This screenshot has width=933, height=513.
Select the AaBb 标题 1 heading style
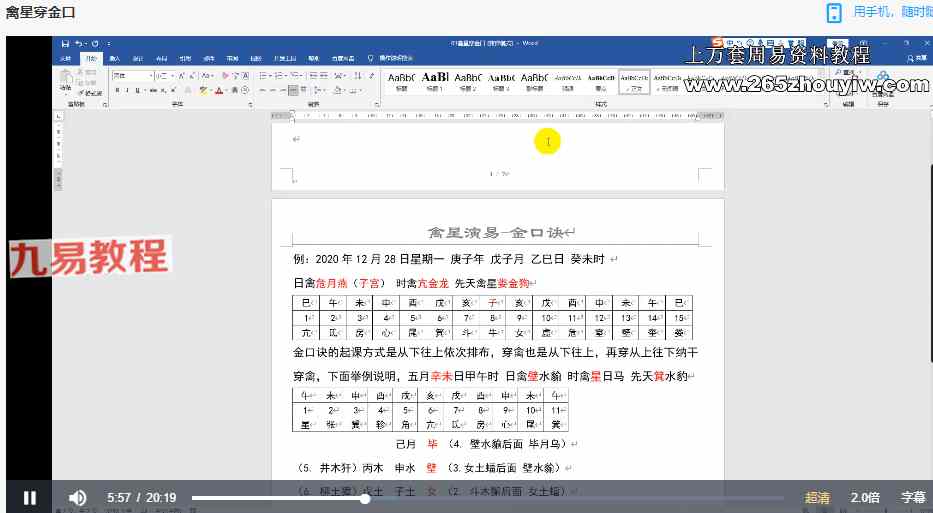coord(435,79)
